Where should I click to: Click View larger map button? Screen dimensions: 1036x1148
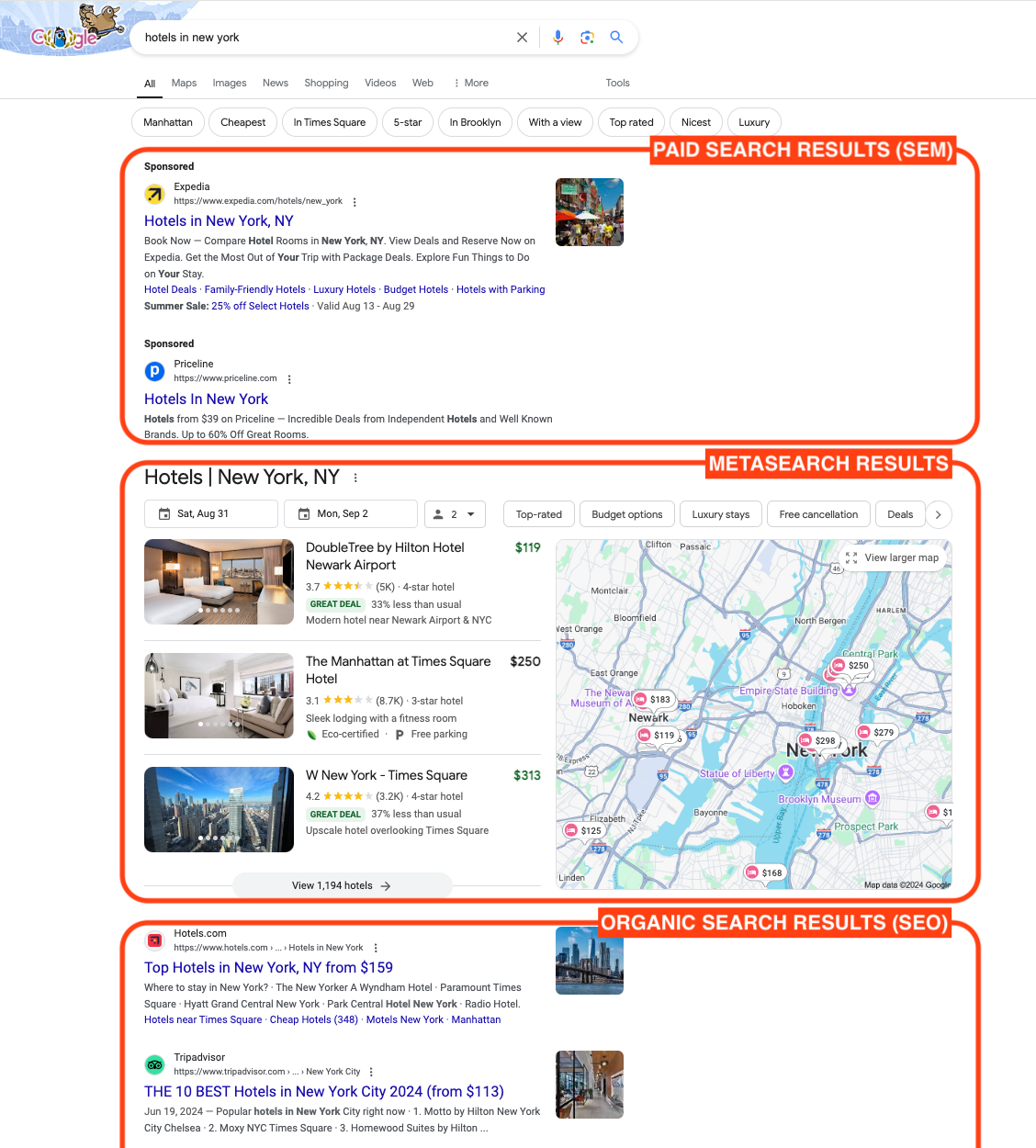coord(893,557)
